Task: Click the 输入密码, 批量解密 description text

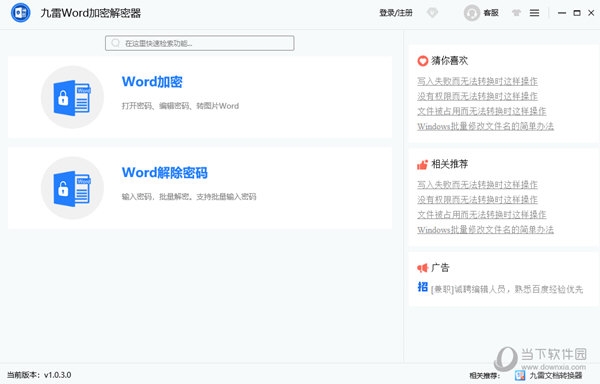Action: click(x=189, y=197)
